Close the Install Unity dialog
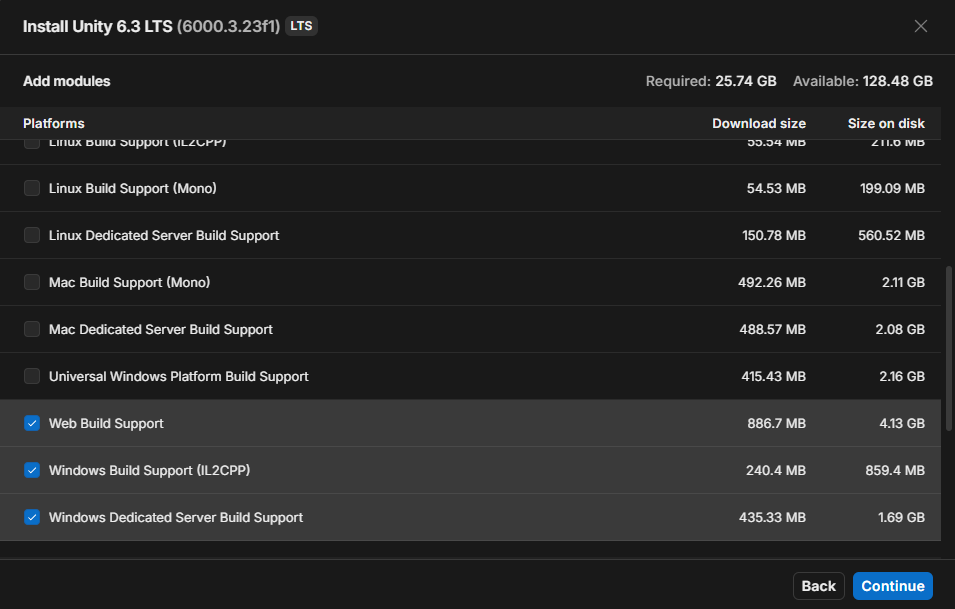Viewport: 955px width, 609px height. pyautogui.click(x=920, y=26)
